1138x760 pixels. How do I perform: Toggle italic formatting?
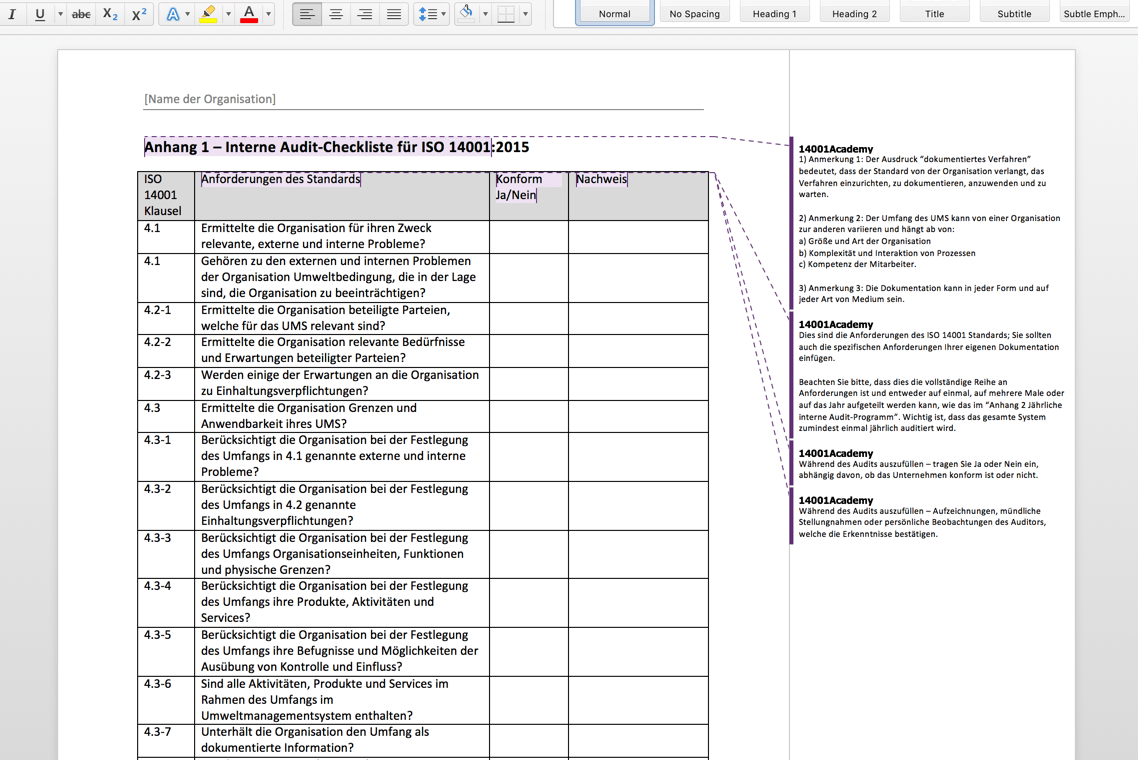coord(12,14)
